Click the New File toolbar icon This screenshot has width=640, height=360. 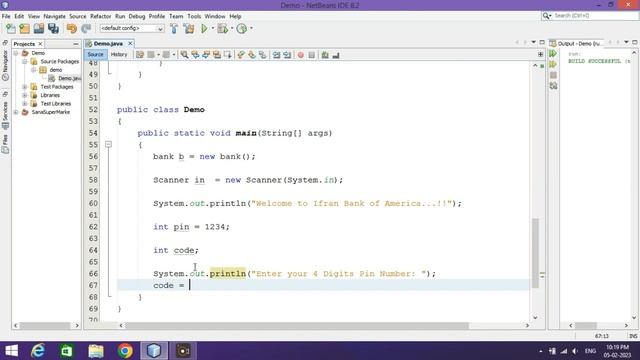point(11,28)
